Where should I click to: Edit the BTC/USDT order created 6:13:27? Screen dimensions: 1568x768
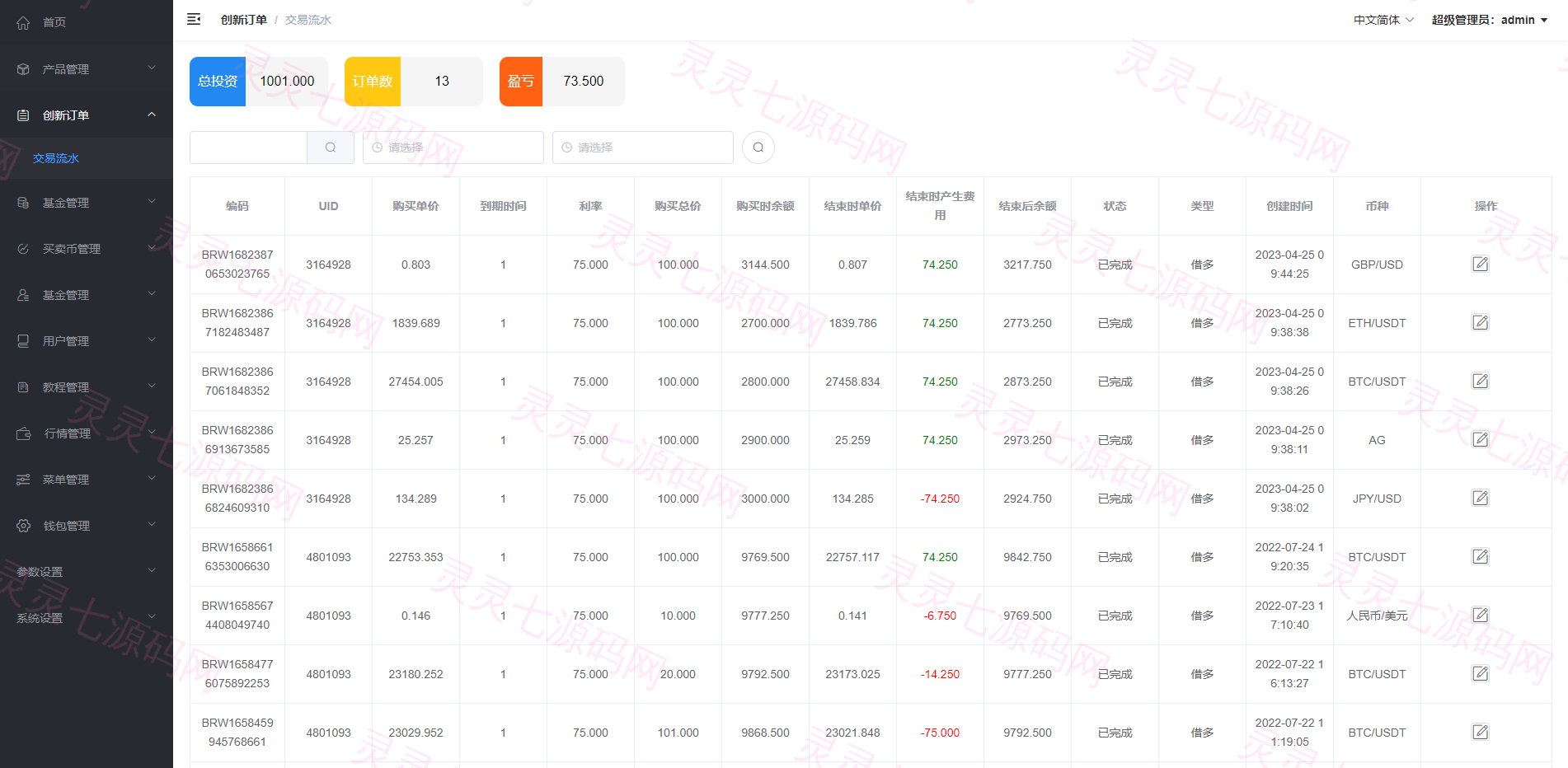coord(1481,673)
